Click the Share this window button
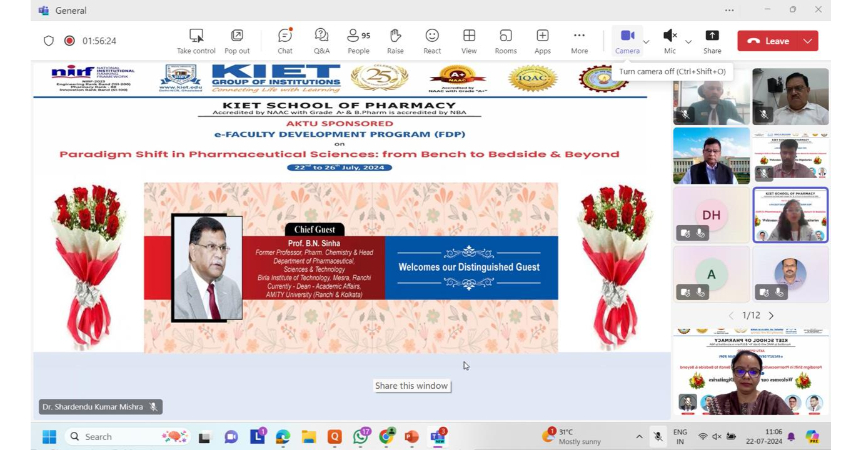Viewport: 861px width, 450px height. (x=411, y=386)
